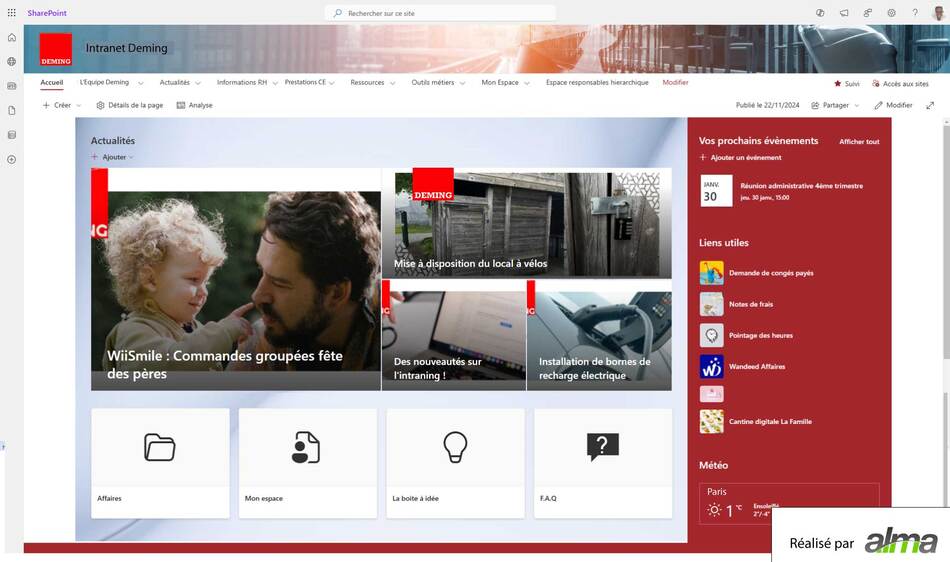Click the Mon espace person document tile
This screenshot has width=950, height=562.
[x=306, y=447]
